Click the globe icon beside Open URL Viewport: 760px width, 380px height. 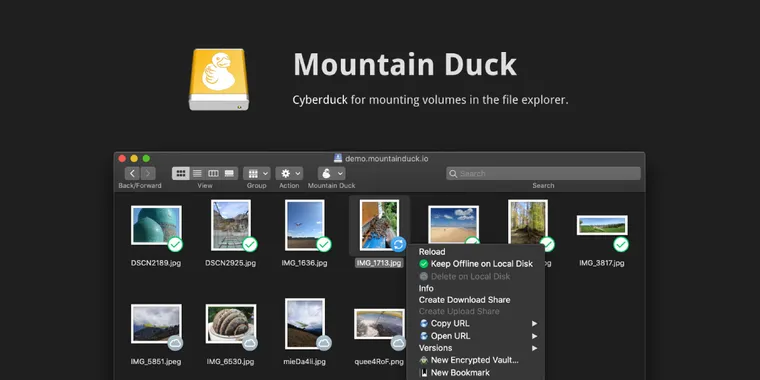pos(424,336)
